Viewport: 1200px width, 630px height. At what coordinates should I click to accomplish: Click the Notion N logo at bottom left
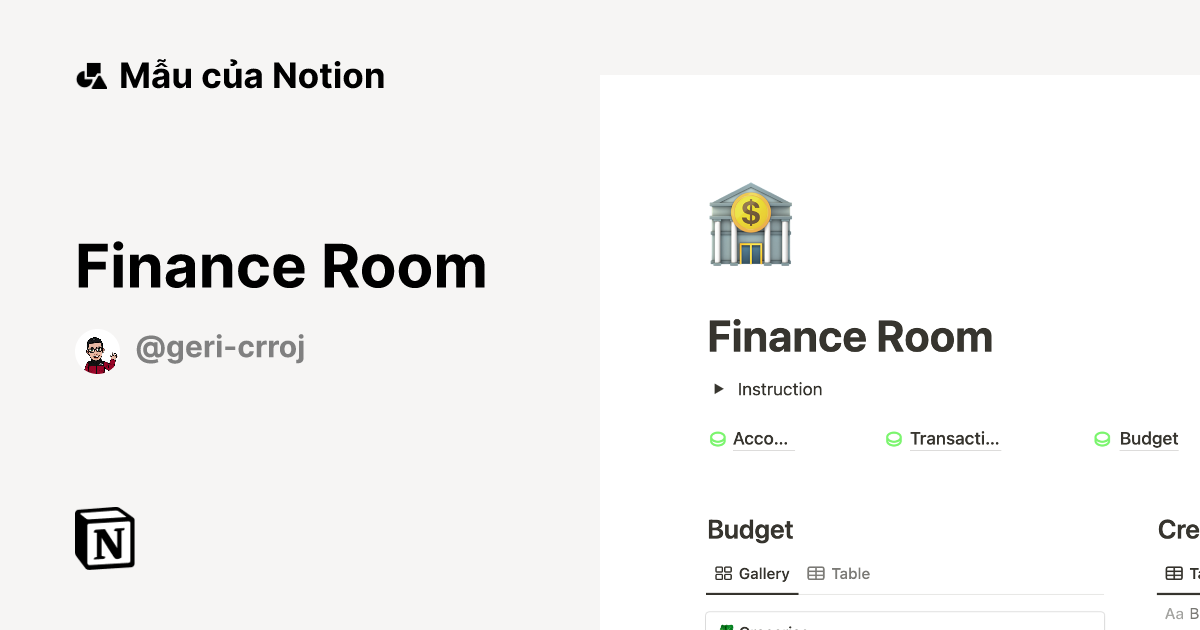pyautogui.click(x=104, y=538)
